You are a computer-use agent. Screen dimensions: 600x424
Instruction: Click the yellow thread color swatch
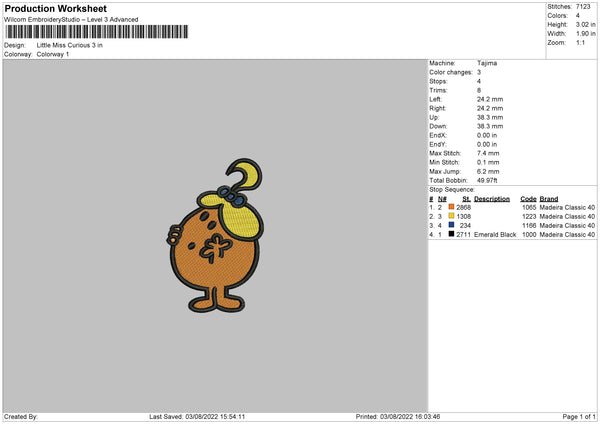point(451,216)
